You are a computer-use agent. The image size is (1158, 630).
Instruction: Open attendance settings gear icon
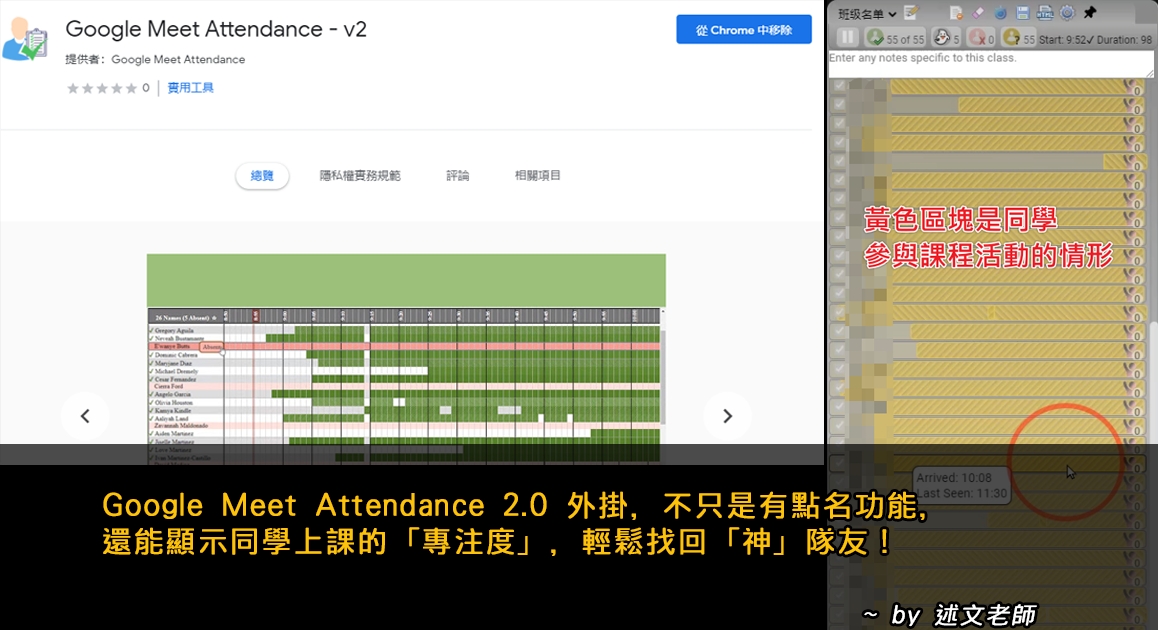point(1067,13)
